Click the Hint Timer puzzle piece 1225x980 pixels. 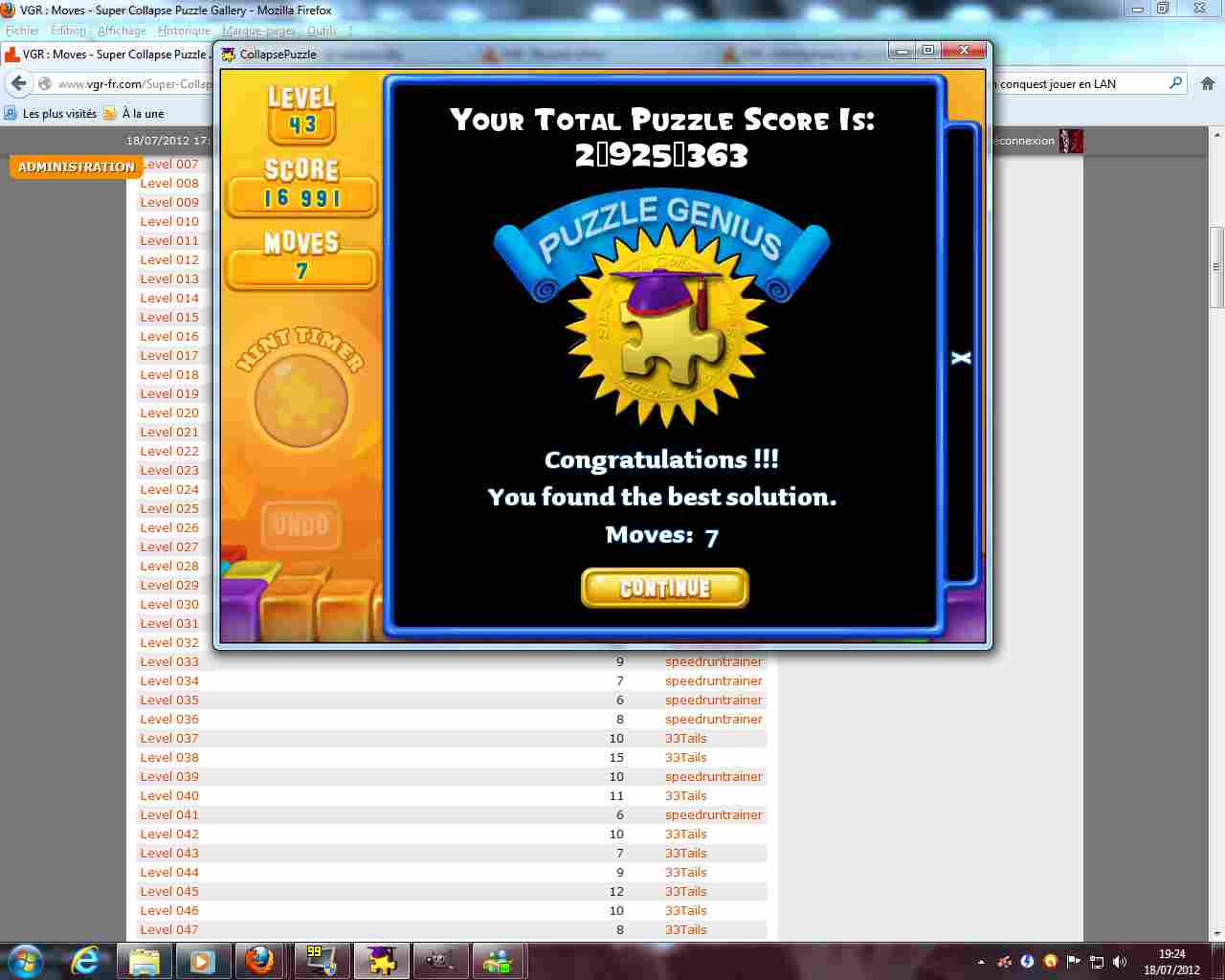pyautogui.click(x=301, y=400)
